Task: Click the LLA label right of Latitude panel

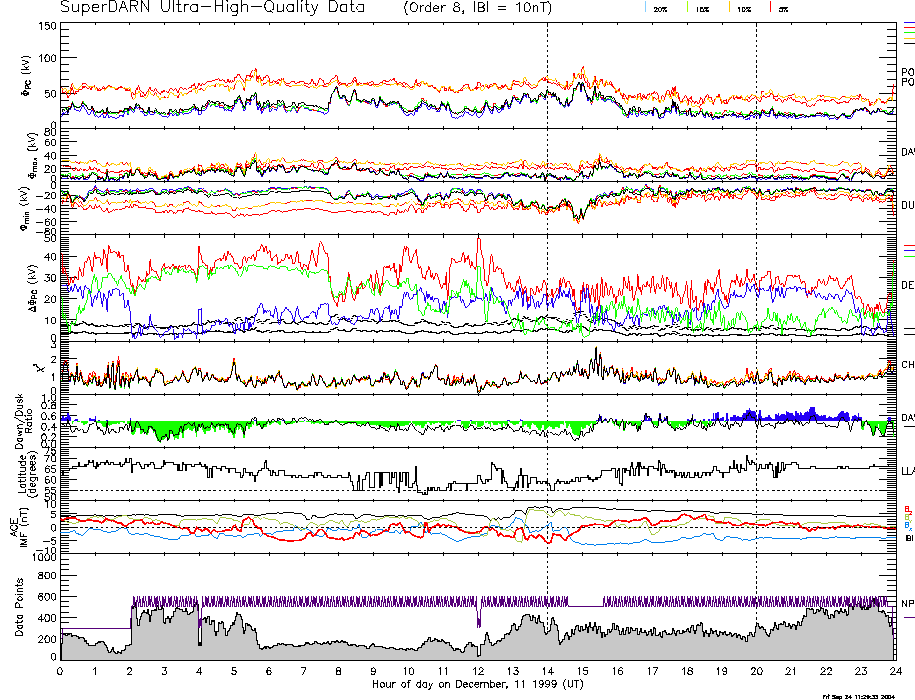Action: click(x=907, y=470)
